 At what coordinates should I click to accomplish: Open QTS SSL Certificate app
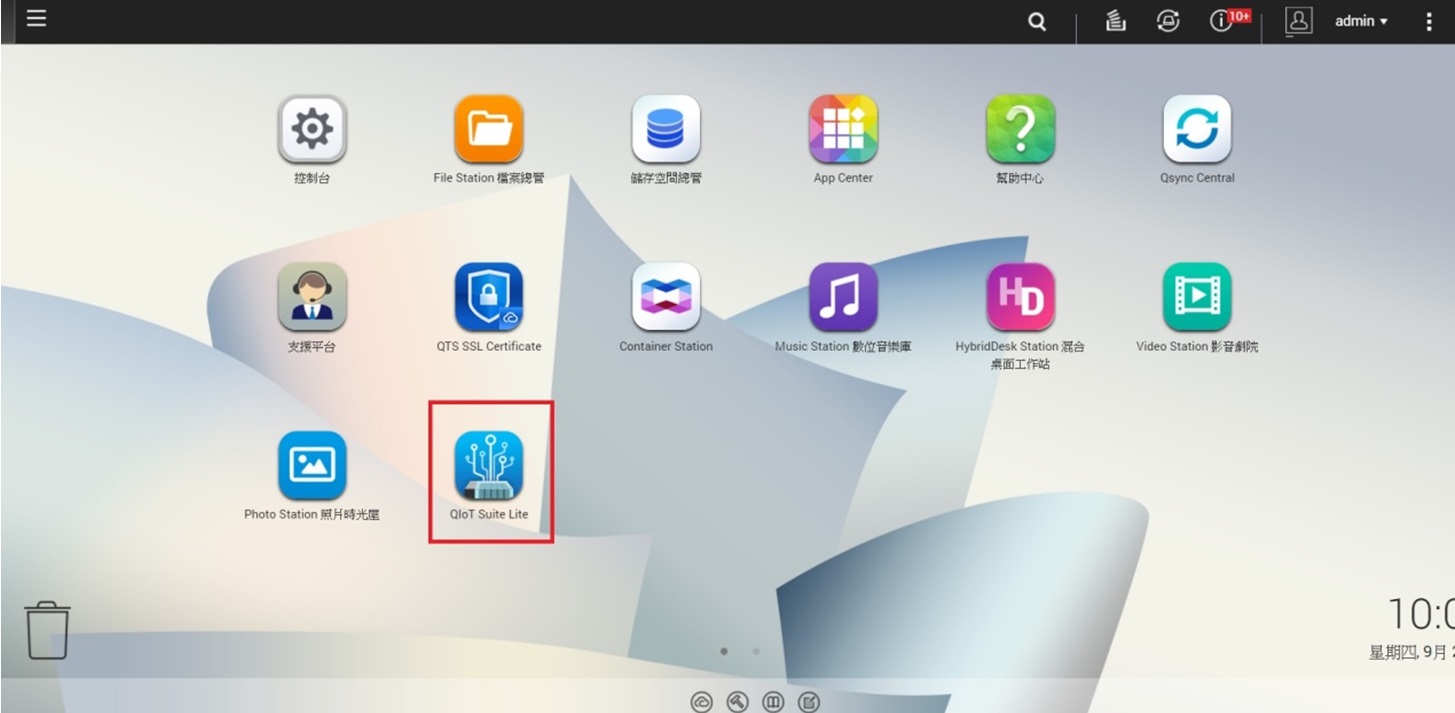(x=489, y=297)
